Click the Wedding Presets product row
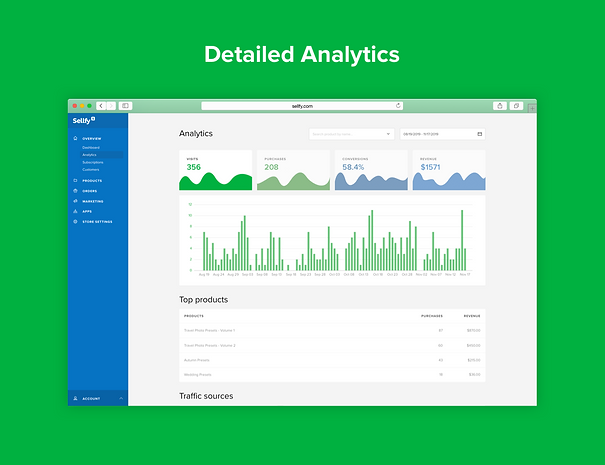This screenshot has height=465, width=605. coord(332,375)
